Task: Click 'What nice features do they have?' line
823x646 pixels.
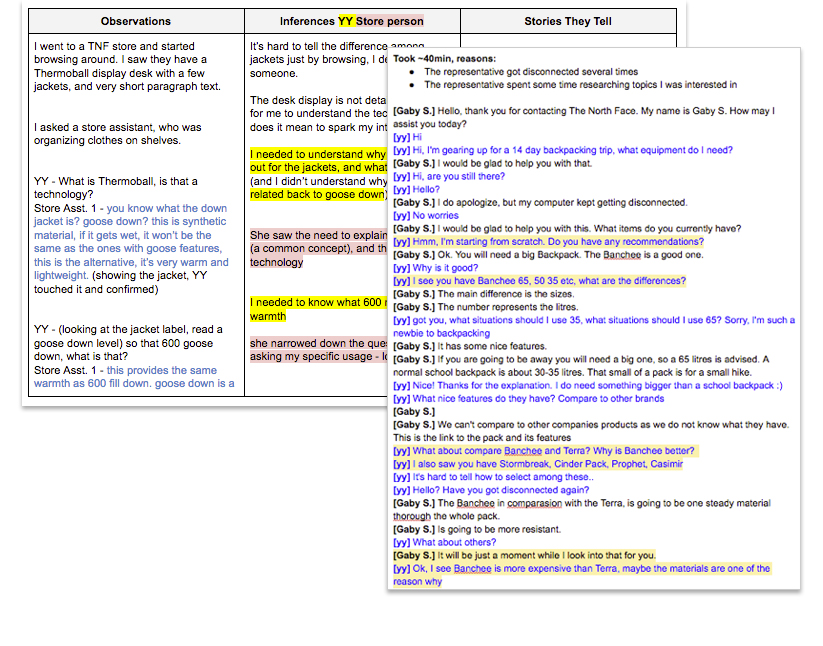Action: click(x=529, y=399)
